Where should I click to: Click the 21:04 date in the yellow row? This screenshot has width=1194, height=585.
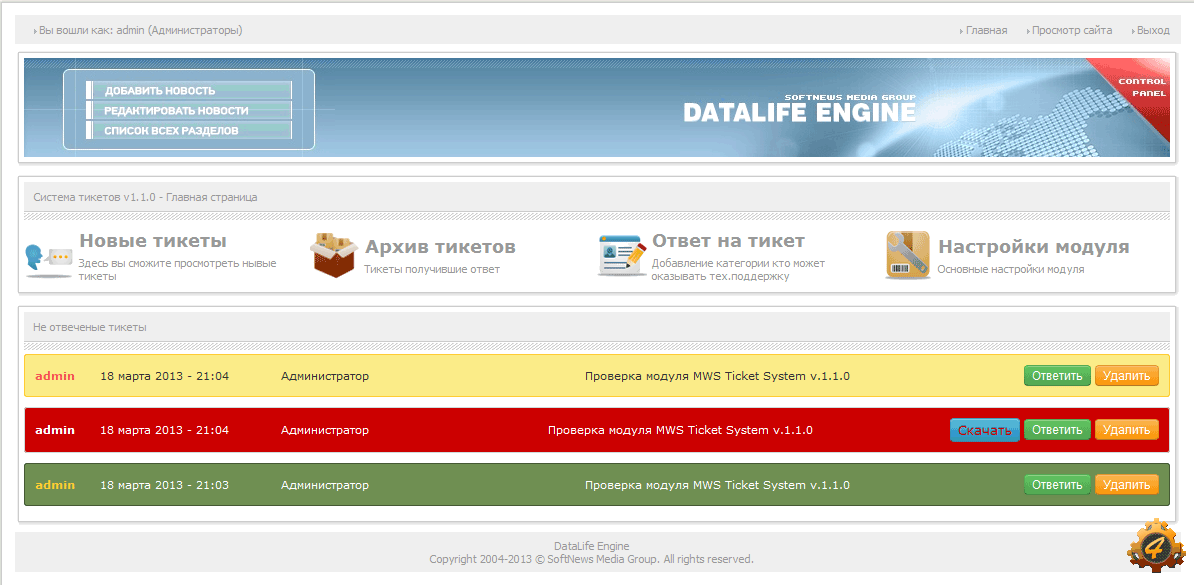click(x=164, y=376)
